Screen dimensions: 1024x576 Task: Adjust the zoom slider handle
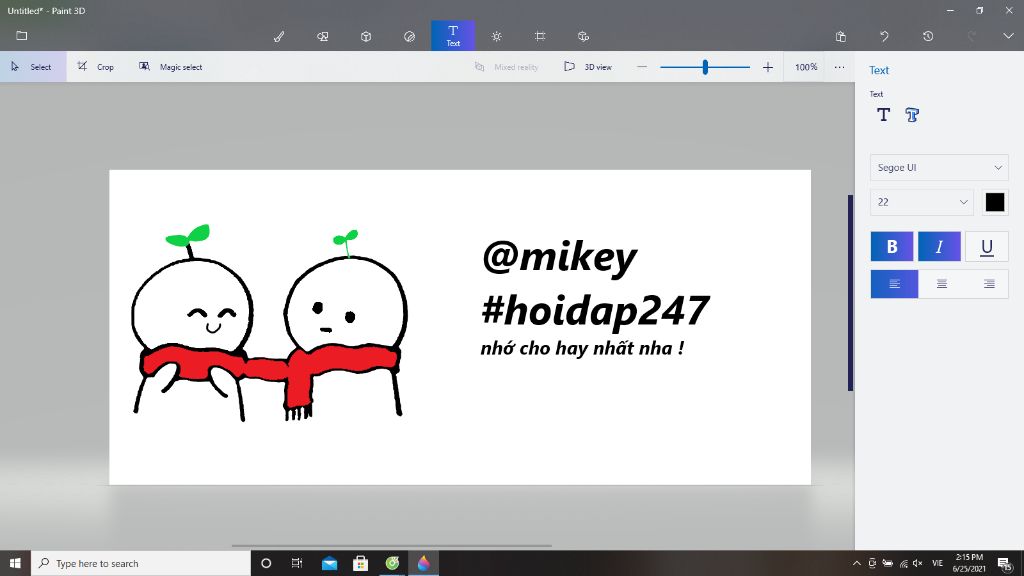pos(705,67)
